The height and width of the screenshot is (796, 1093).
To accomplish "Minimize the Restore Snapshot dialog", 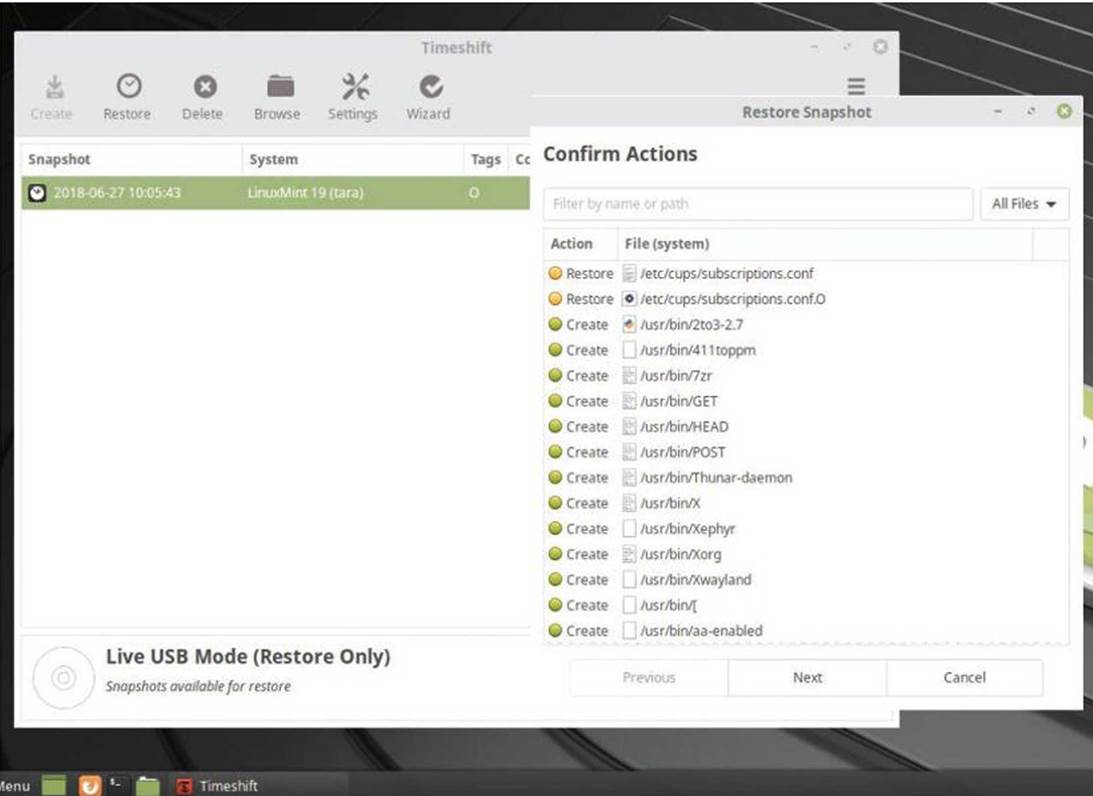I will 998,112.
